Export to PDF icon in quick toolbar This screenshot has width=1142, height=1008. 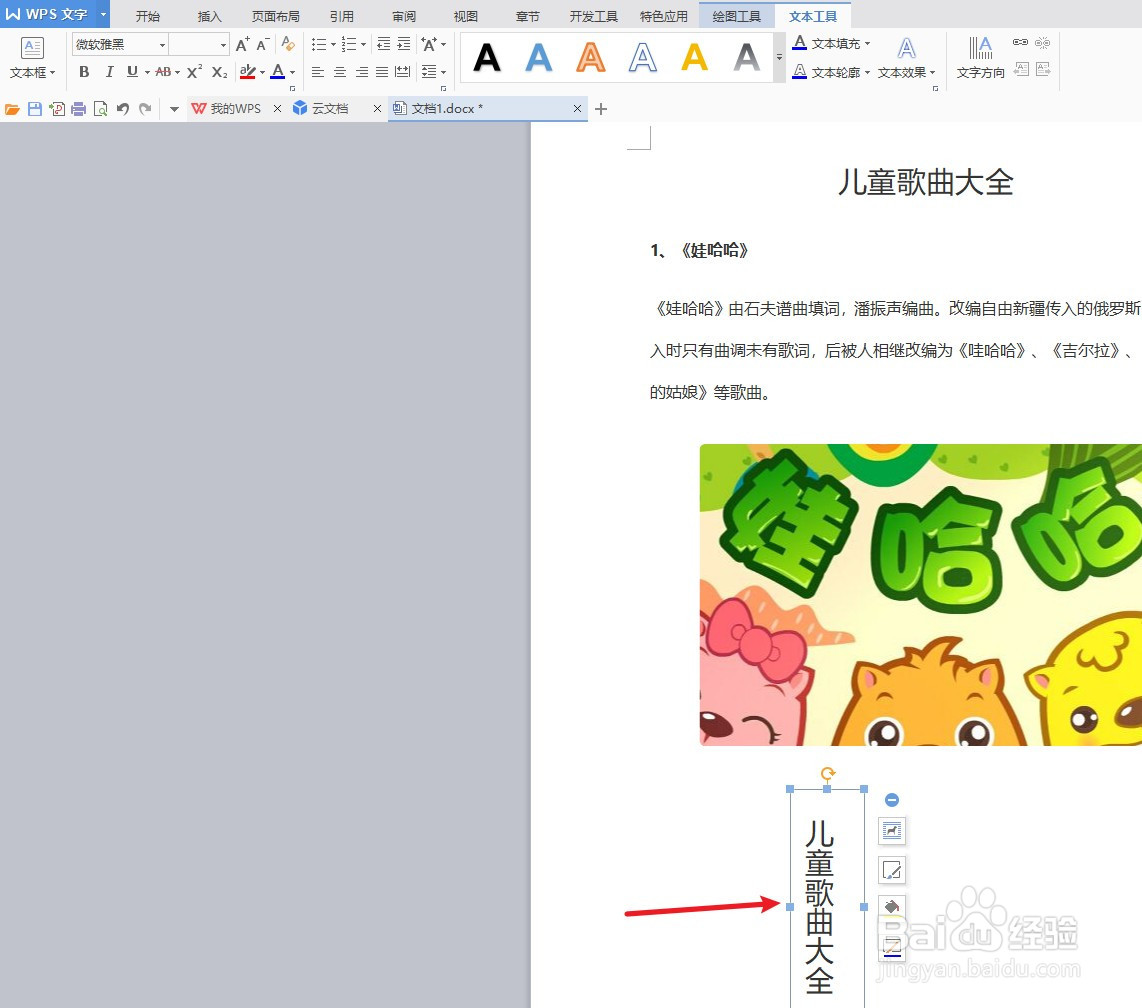tap(57, 109)
